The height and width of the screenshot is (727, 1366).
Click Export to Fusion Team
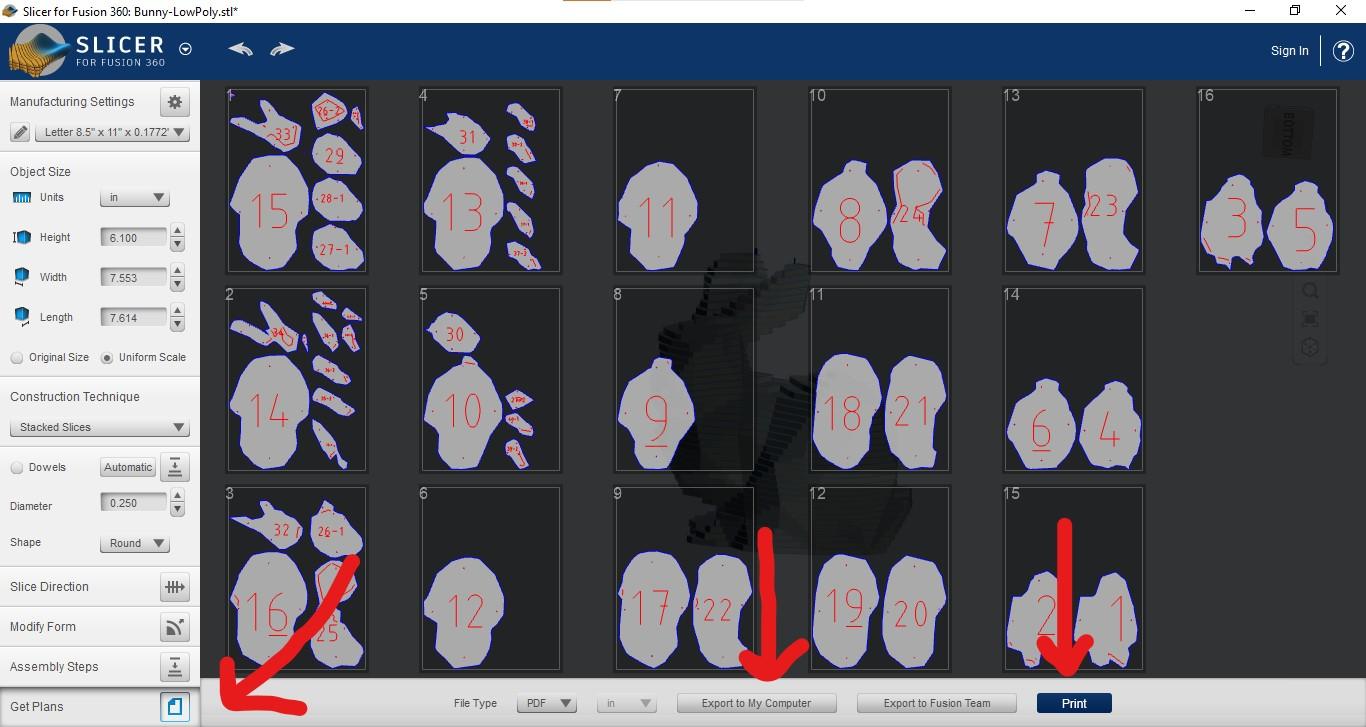(937, 703)
